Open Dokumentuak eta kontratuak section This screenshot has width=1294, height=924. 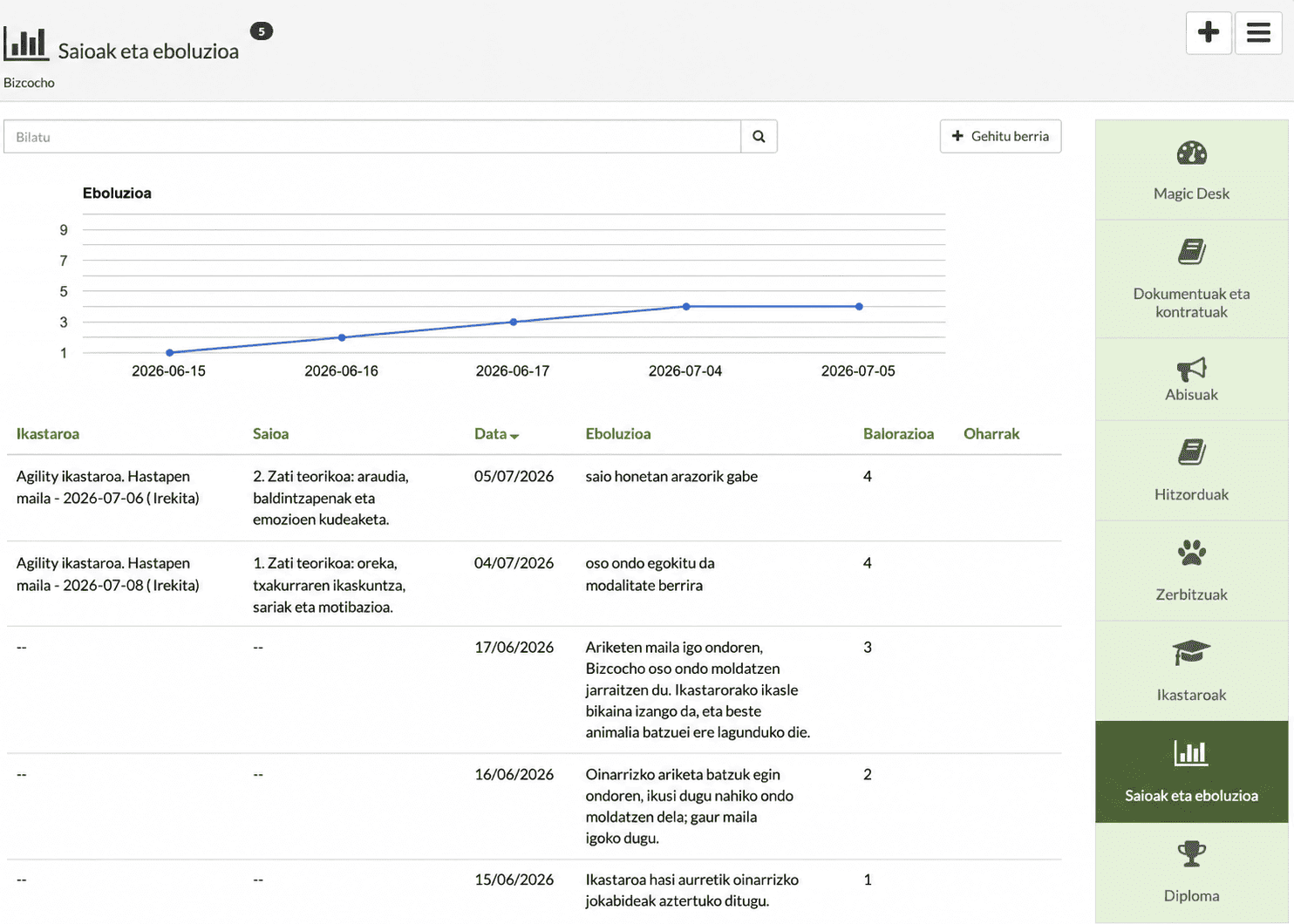(1191, 280)
